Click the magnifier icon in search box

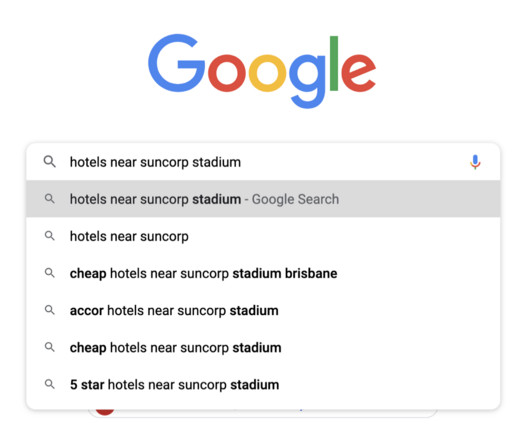[x=50, y=162]
